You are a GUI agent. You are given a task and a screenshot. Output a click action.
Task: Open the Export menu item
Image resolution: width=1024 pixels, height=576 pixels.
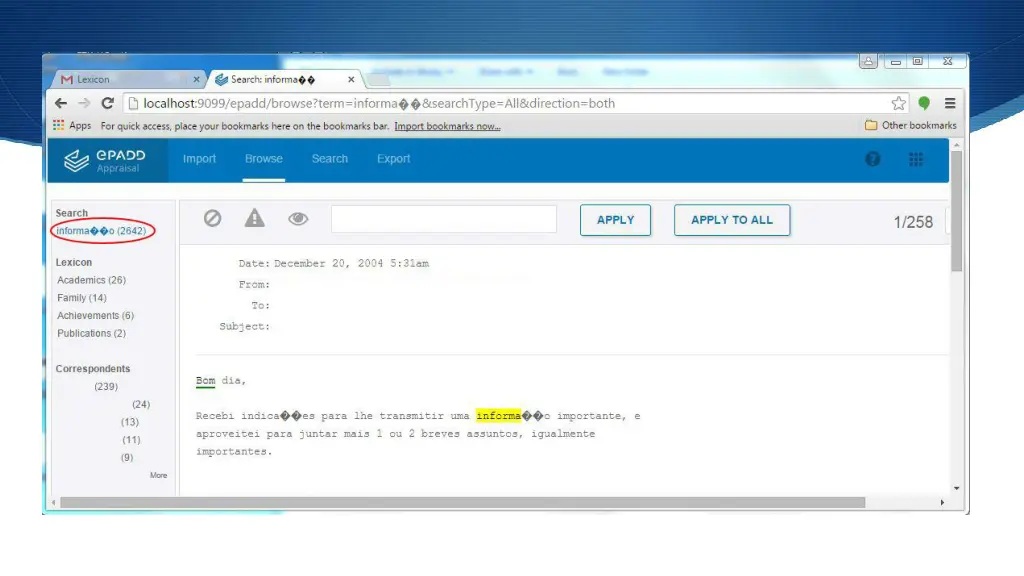tap(393, 159)
